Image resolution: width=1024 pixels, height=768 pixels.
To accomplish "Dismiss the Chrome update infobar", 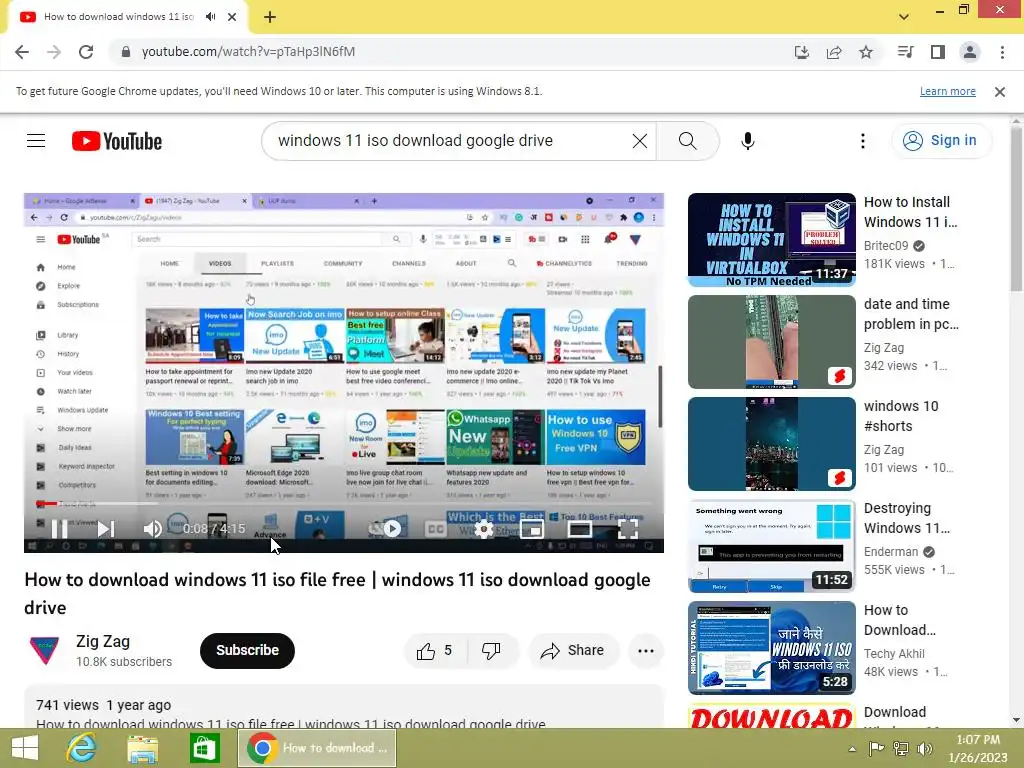I will pyautogui.click(x=1000, y=92).
